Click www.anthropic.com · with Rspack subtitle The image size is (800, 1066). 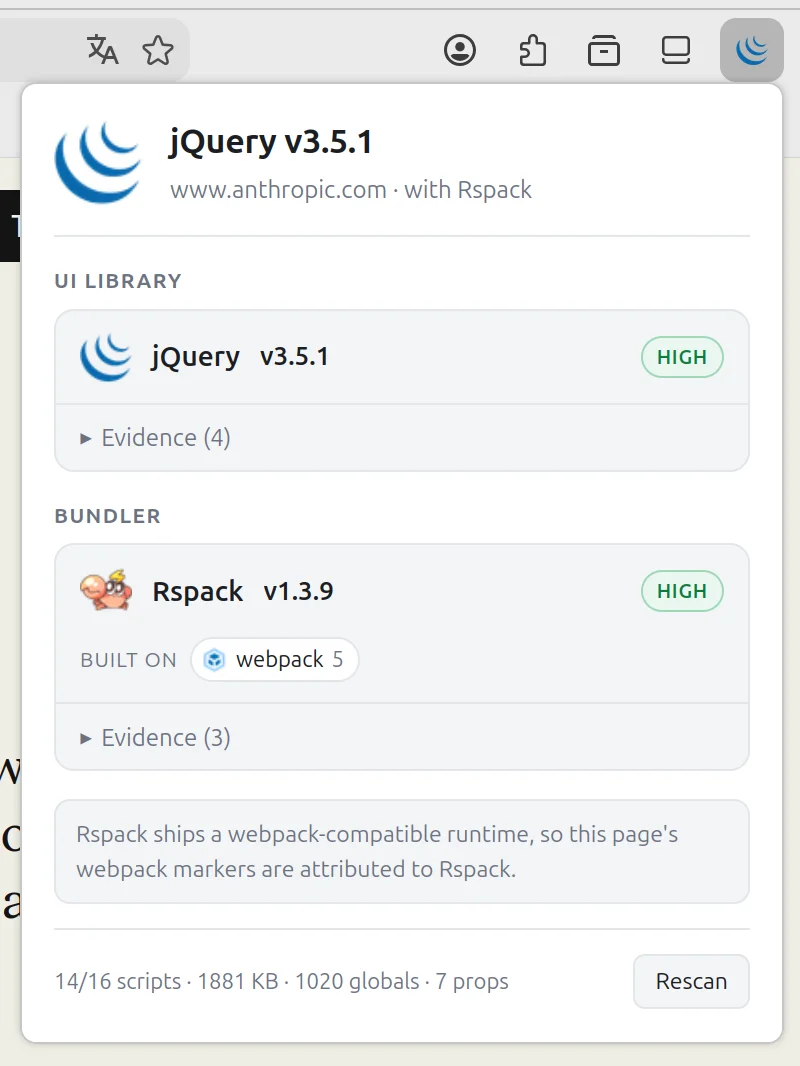[351, 190]
